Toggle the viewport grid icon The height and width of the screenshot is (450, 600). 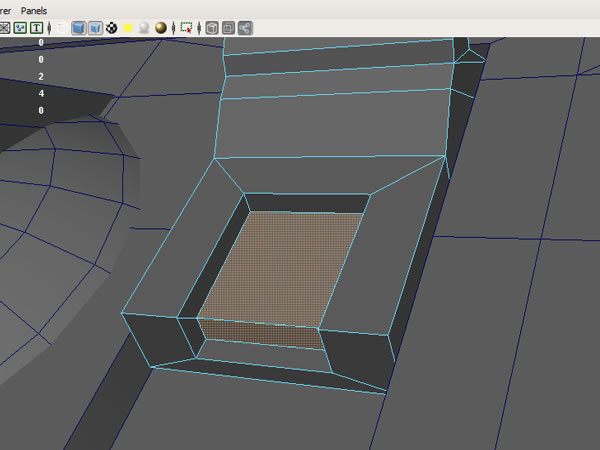[x=4, y=27]
